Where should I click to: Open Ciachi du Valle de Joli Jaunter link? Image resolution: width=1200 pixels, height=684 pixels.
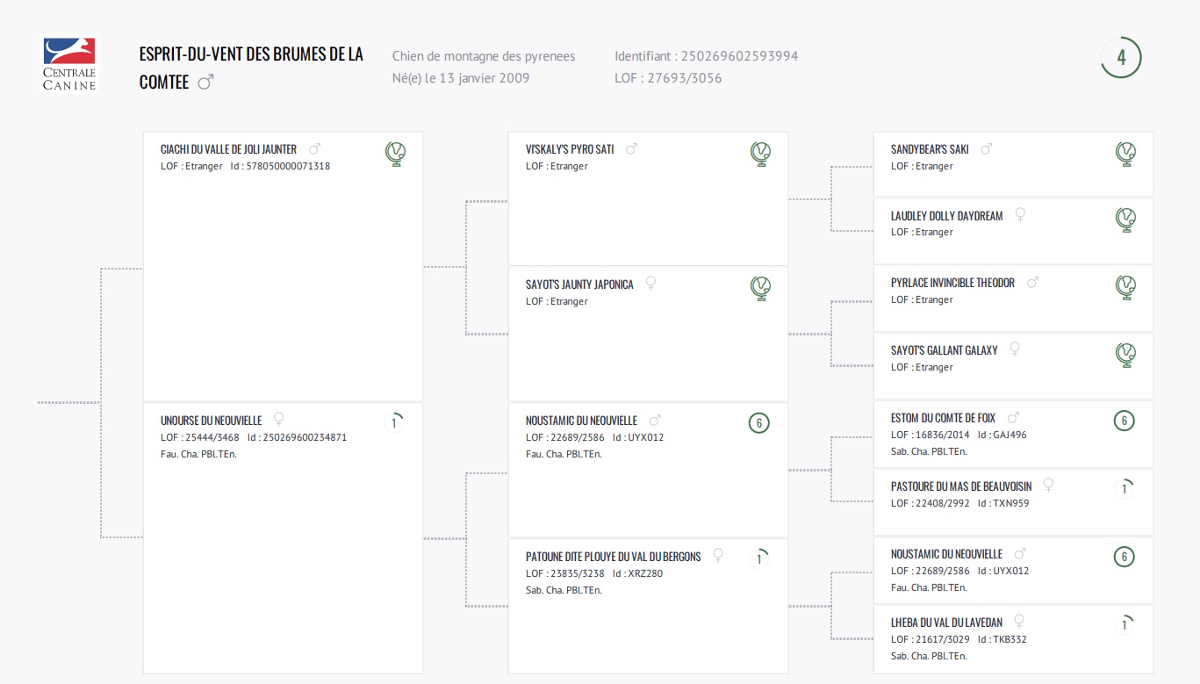pyautogui.click(x=229, y=149)
